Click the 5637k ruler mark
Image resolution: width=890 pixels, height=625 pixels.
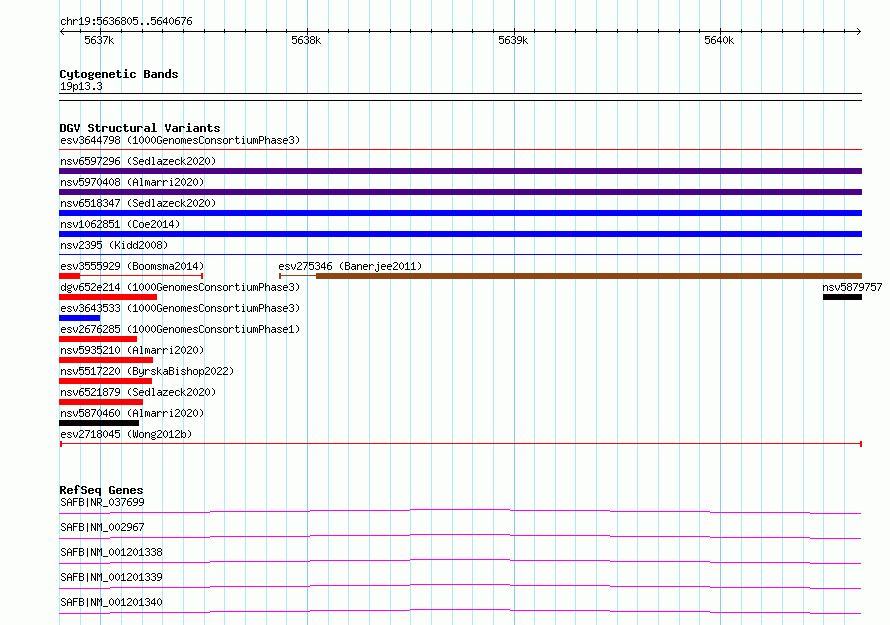pos(99,40)
